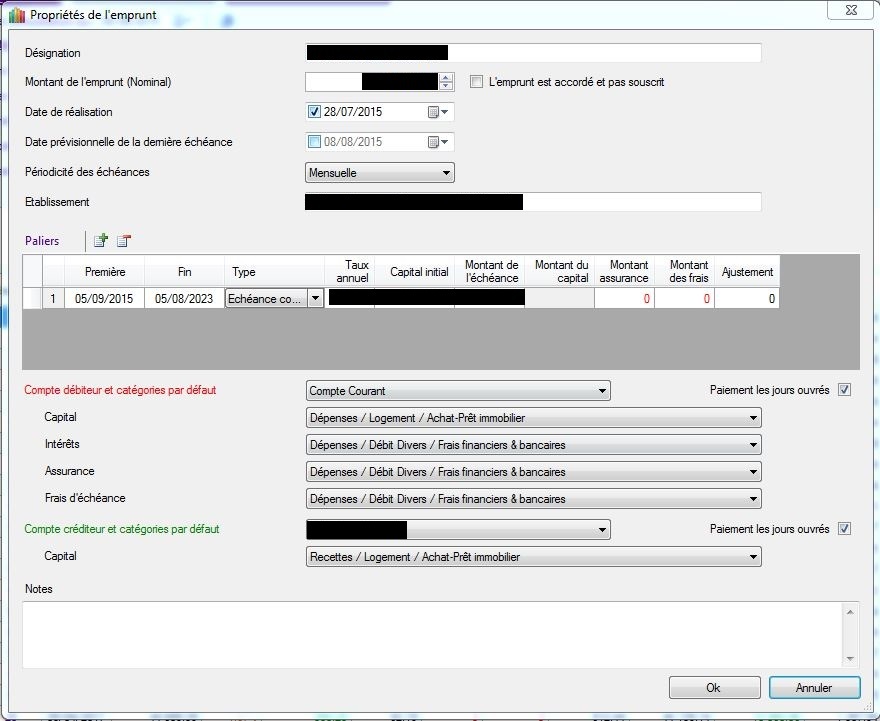Open the Périodicité des échéances dropdown
Image resolution: width=880 pixels, height=721 pixels.
[446, 173]
